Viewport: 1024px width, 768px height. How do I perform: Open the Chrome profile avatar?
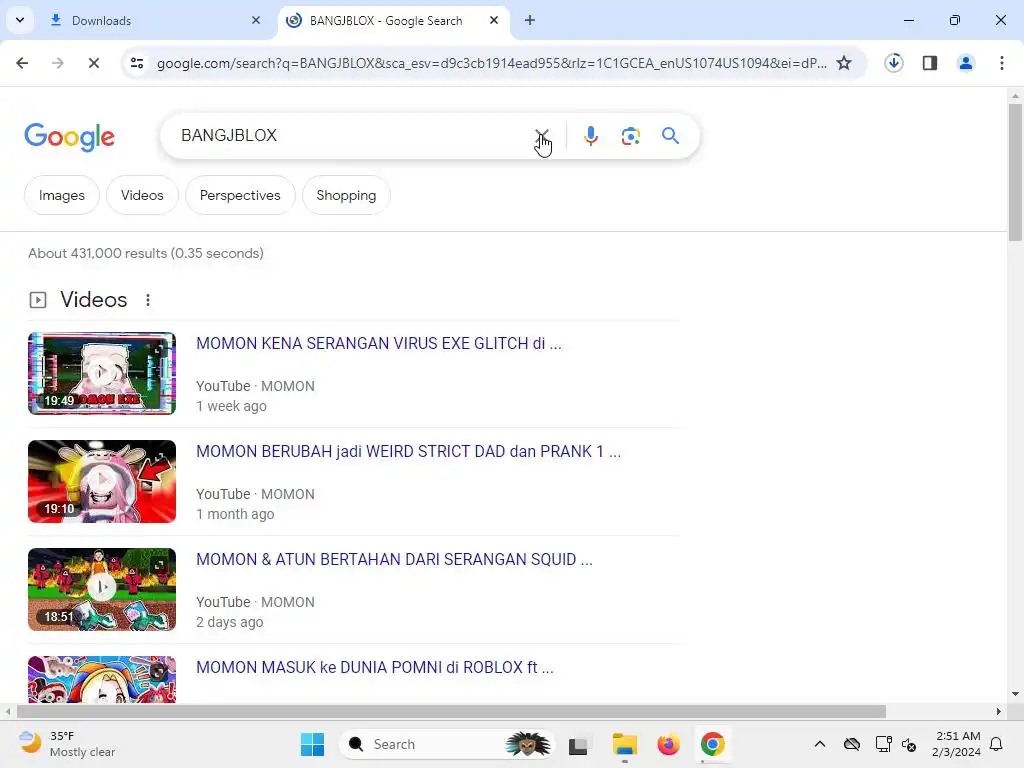(965, 63)
